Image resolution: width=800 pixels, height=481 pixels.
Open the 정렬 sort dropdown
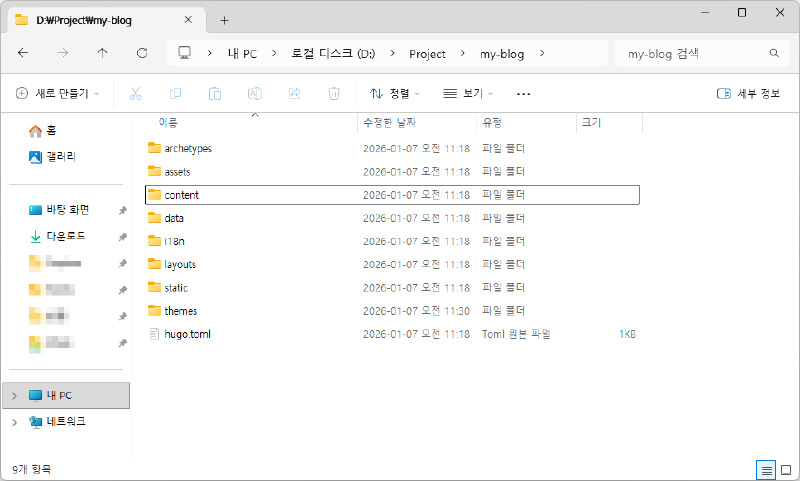[x=395, y=93]
